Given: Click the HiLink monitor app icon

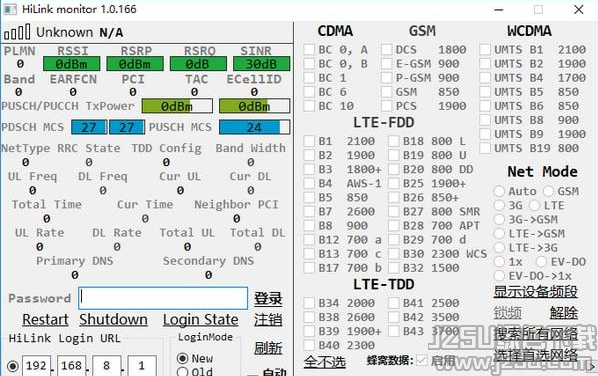Looking at the screenshot, I should 10,10.
